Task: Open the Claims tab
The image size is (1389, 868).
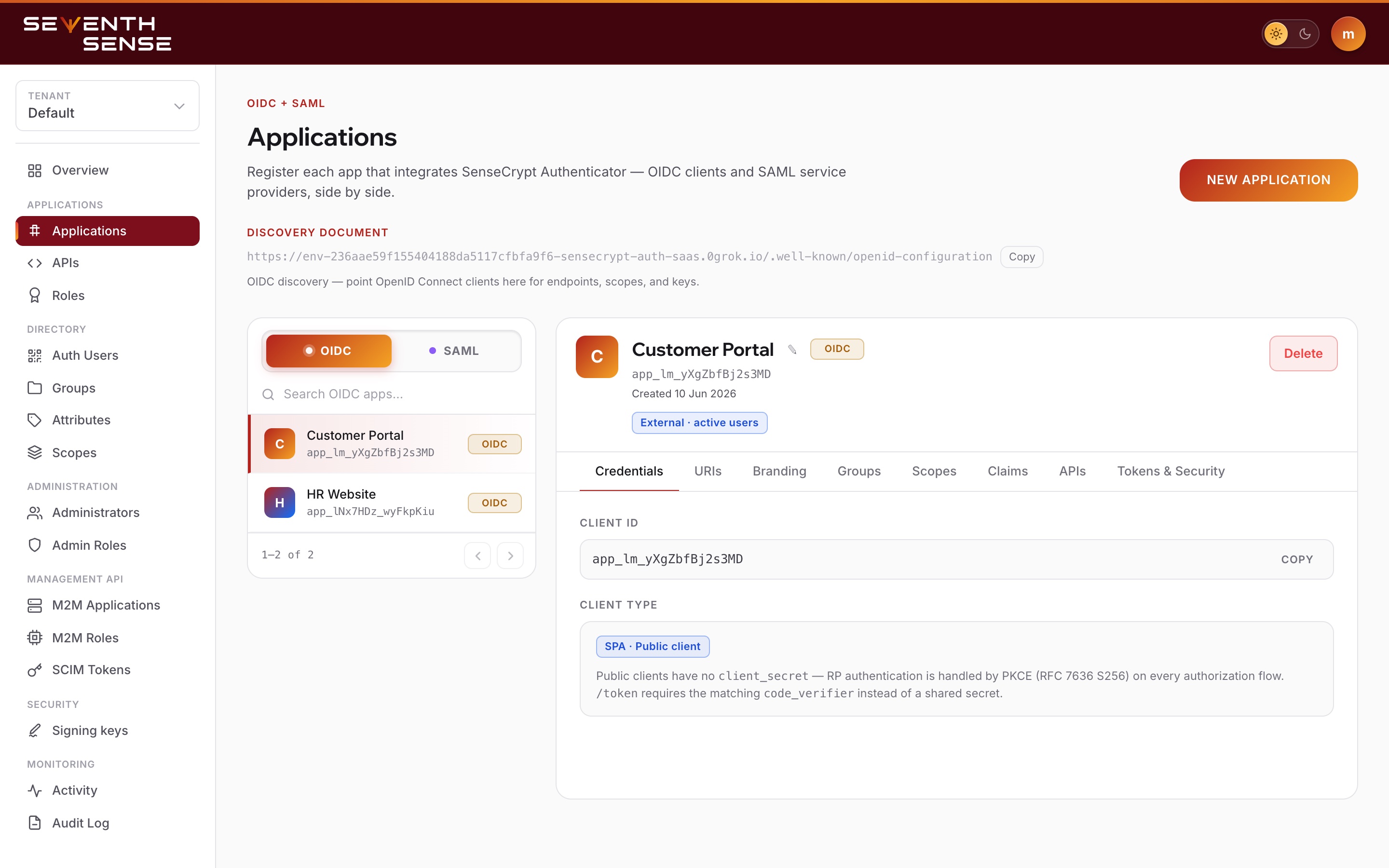Action: coord(1008,471)
